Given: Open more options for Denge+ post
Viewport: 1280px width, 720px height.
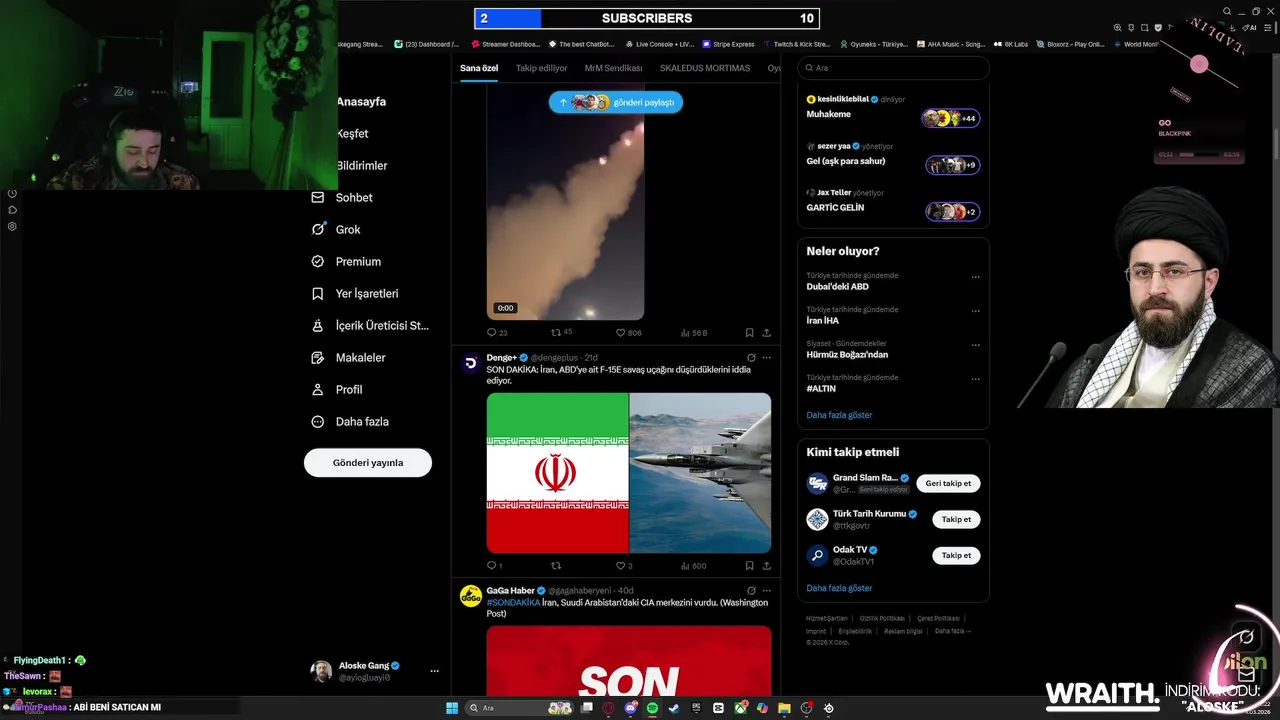Looking at the screenshot, I should pyautogui.click(x=767, y=357).
